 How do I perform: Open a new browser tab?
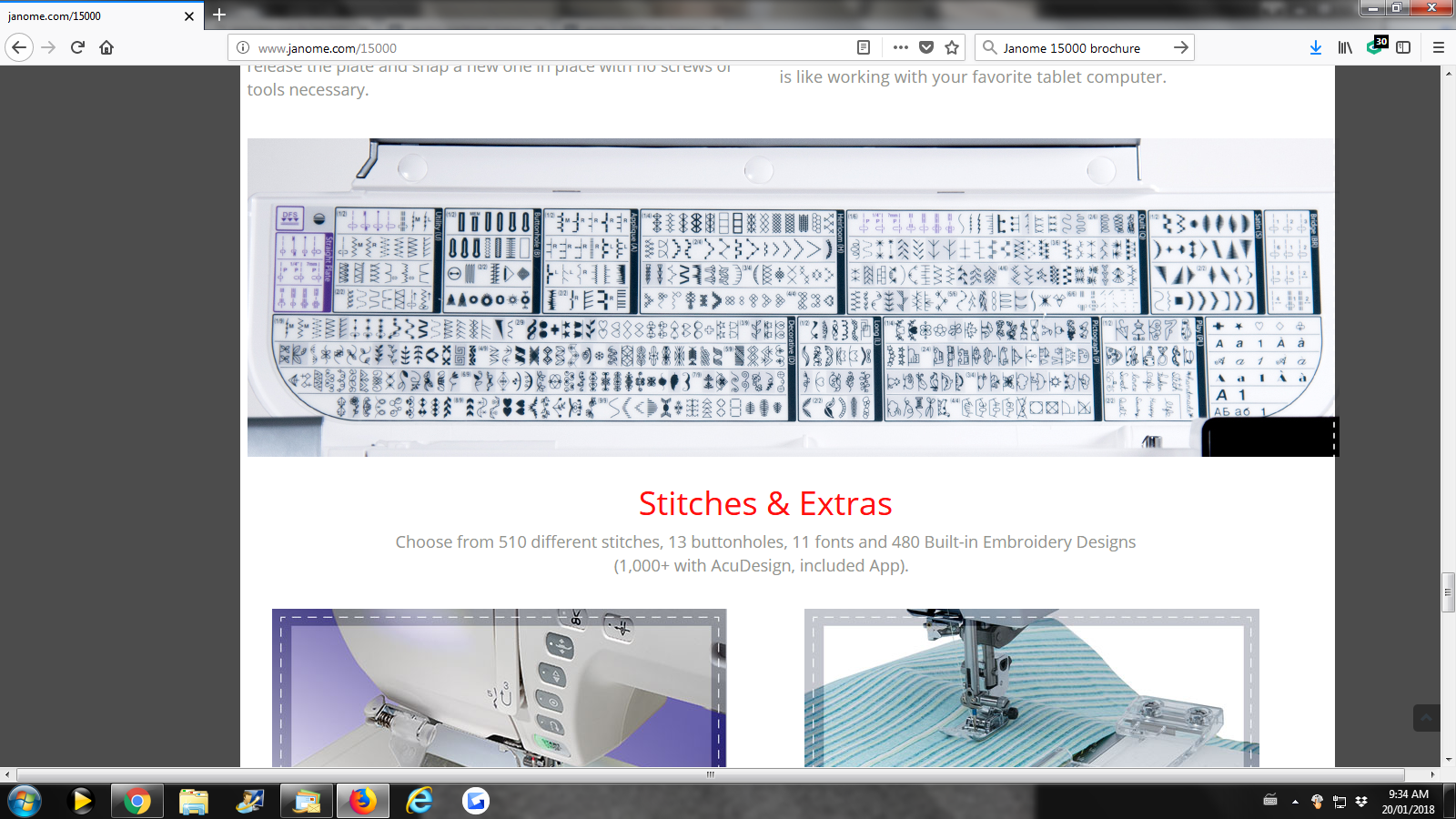[x=219, y=15]
